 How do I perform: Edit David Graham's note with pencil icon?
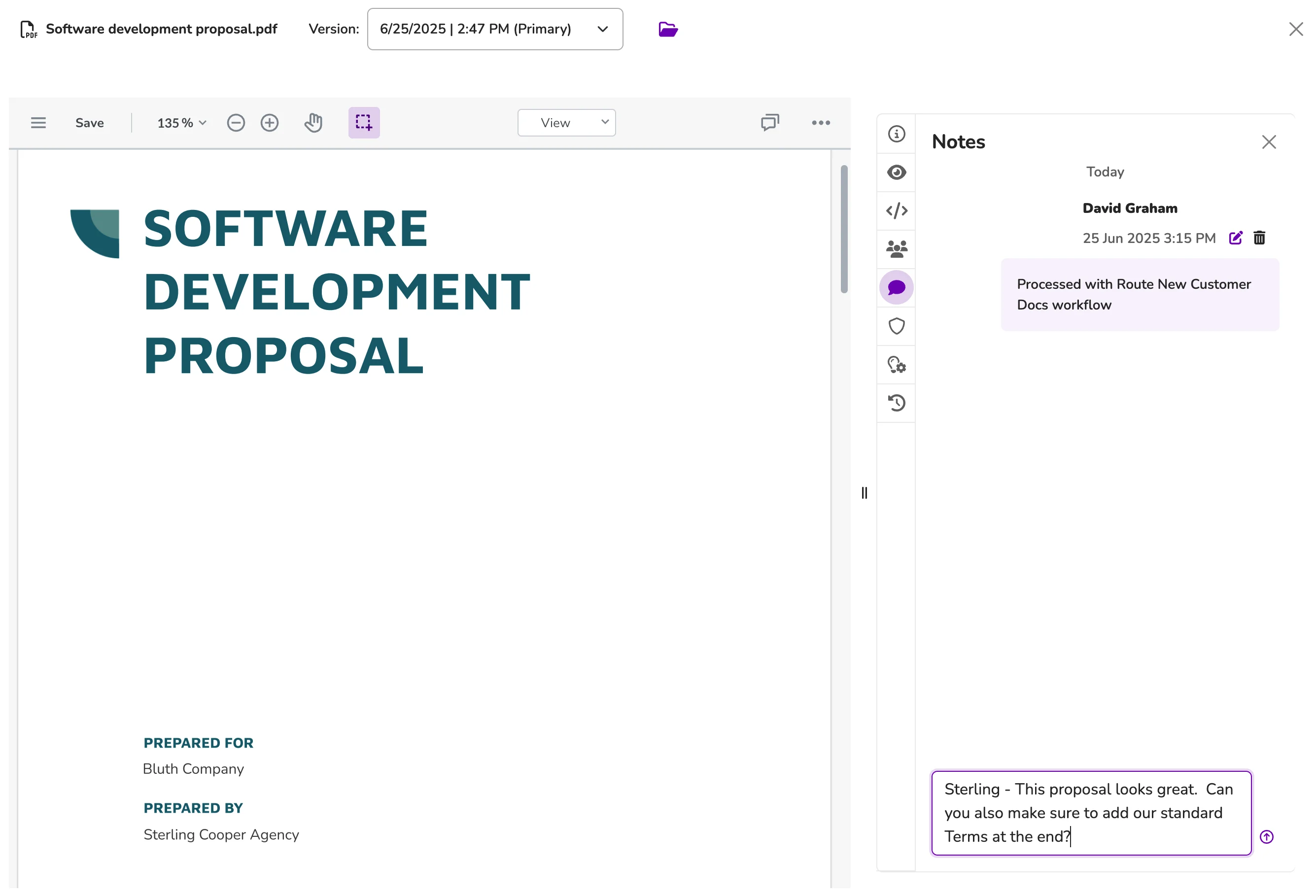pyautogui.click(x=1236, y=238)
